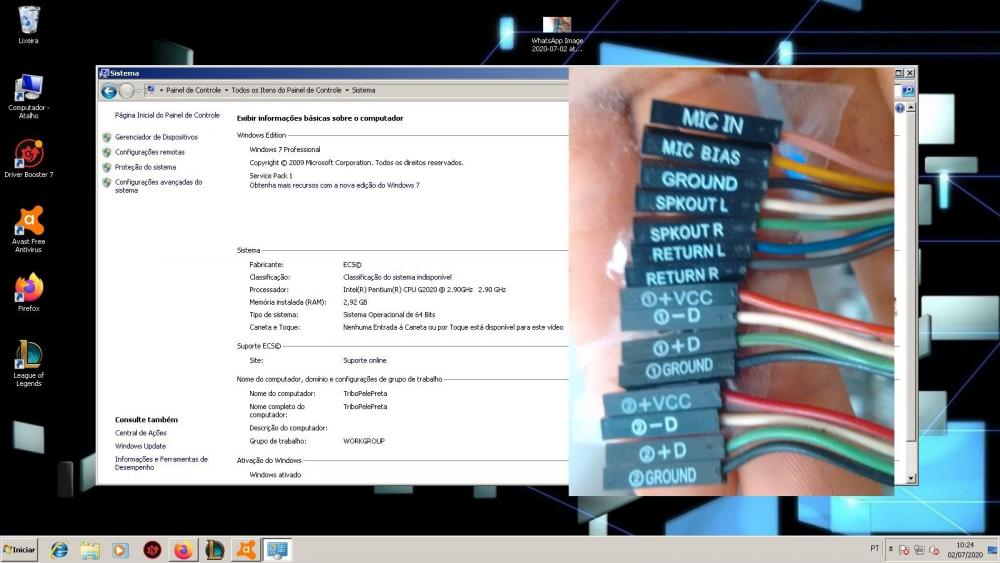Open Central de Ações link

[x=140, y=433]
